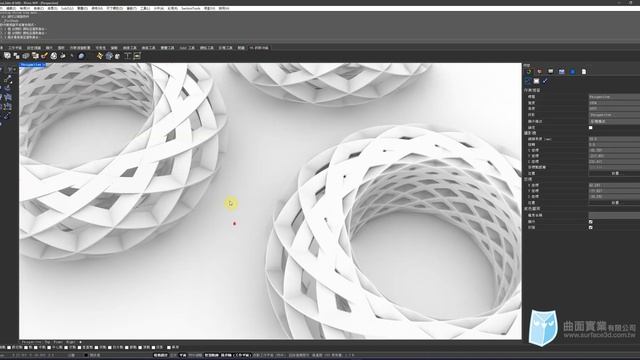This screenshot has height=360, width=640.
Task: Click the round white wheel icon in the toolbar
Action: 53,56
